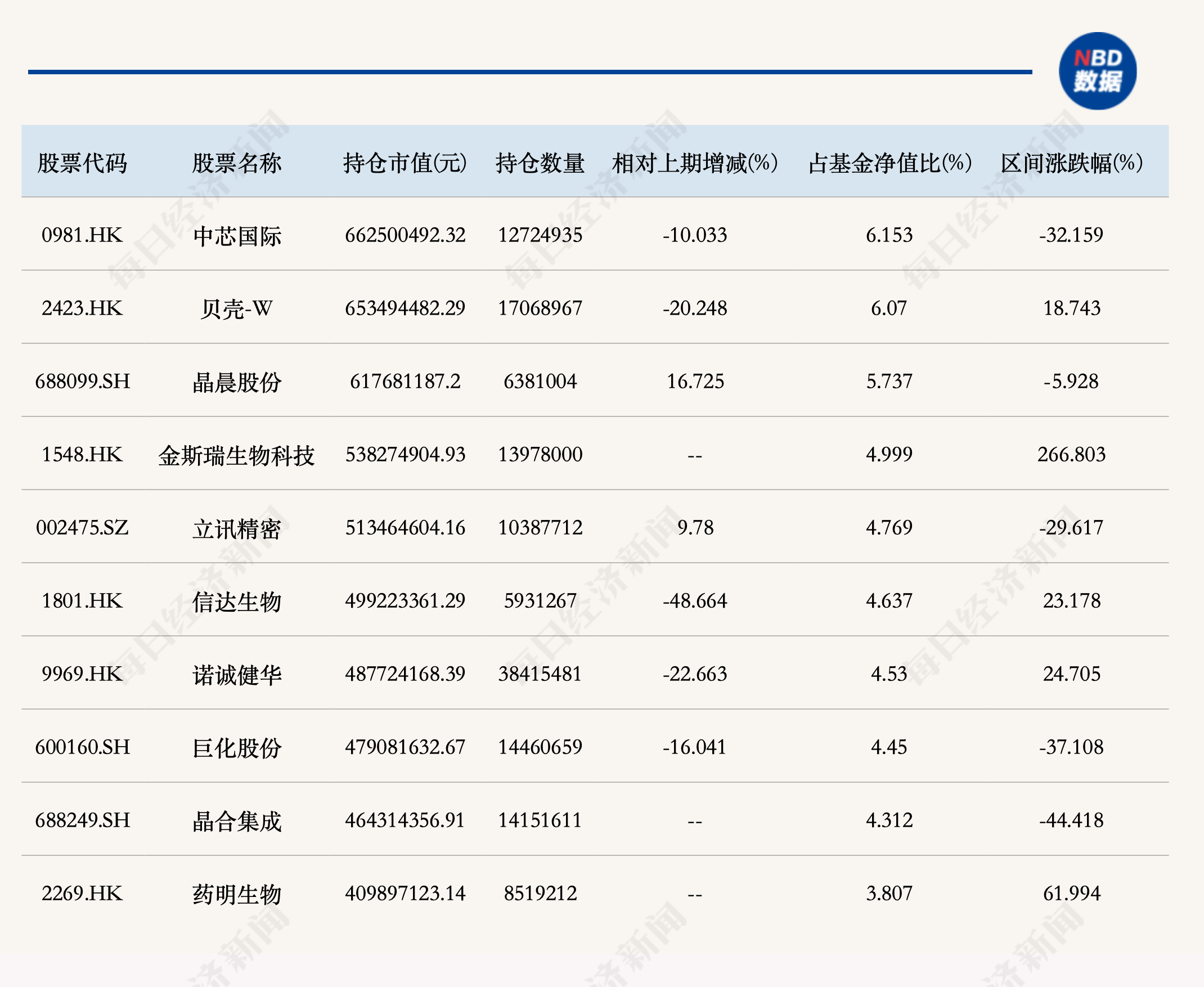
Task: Click holding quantity 38415481
Action: (x=540, y=674)
